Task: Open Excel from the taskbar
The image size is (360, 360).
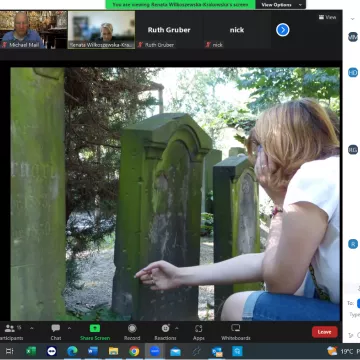Action: click(x=31, y=351)
